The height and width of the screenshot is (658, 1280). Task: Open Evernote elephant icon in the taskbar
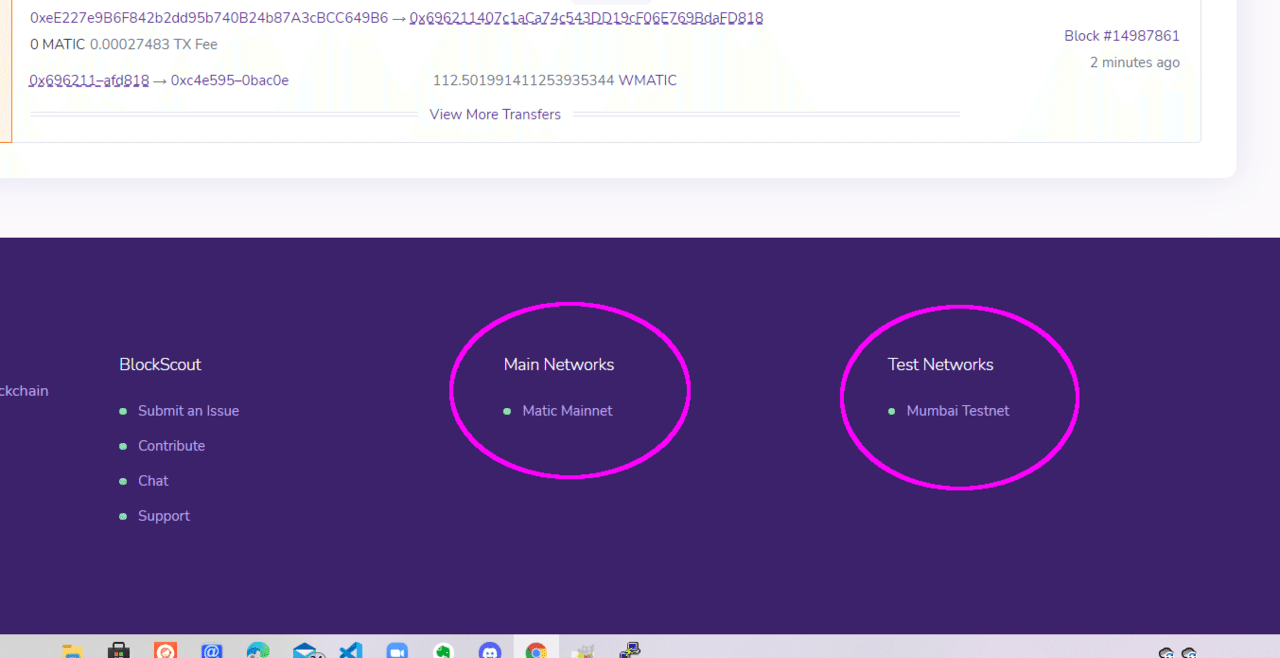click(x=443, y=651)
